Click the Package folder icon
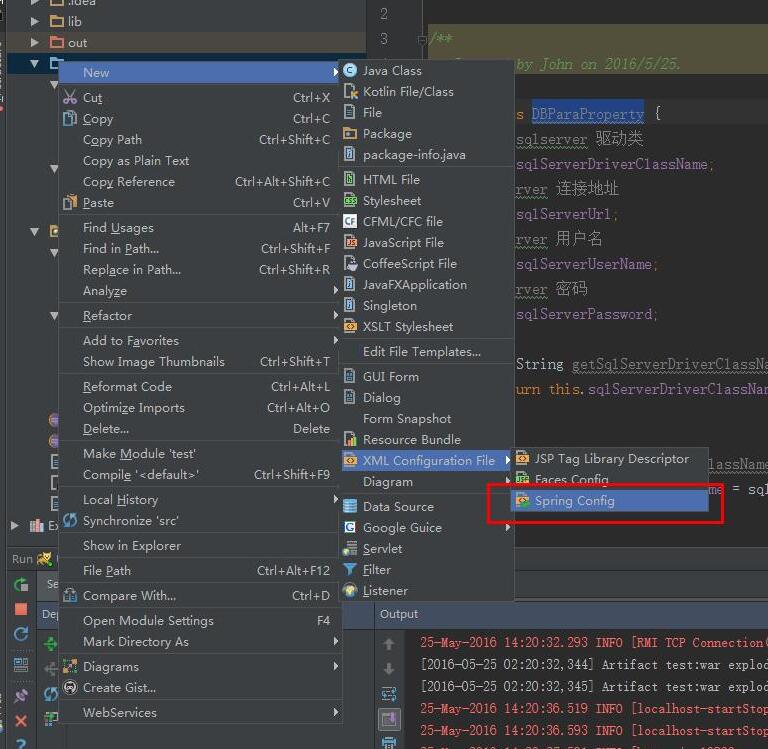Image resolution: width=768 pixels, height=749 pixels. pos(350,133)
